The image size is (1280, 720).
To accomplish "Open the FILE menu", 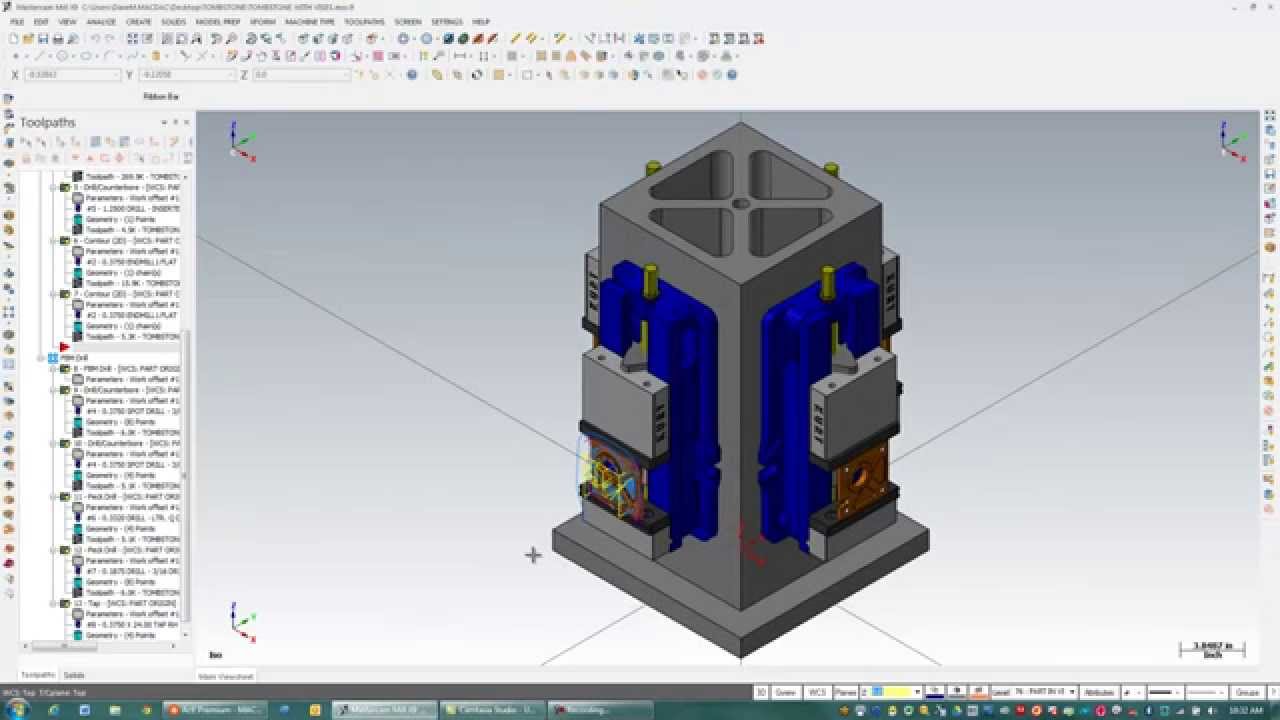I will (x=17, y=21).
